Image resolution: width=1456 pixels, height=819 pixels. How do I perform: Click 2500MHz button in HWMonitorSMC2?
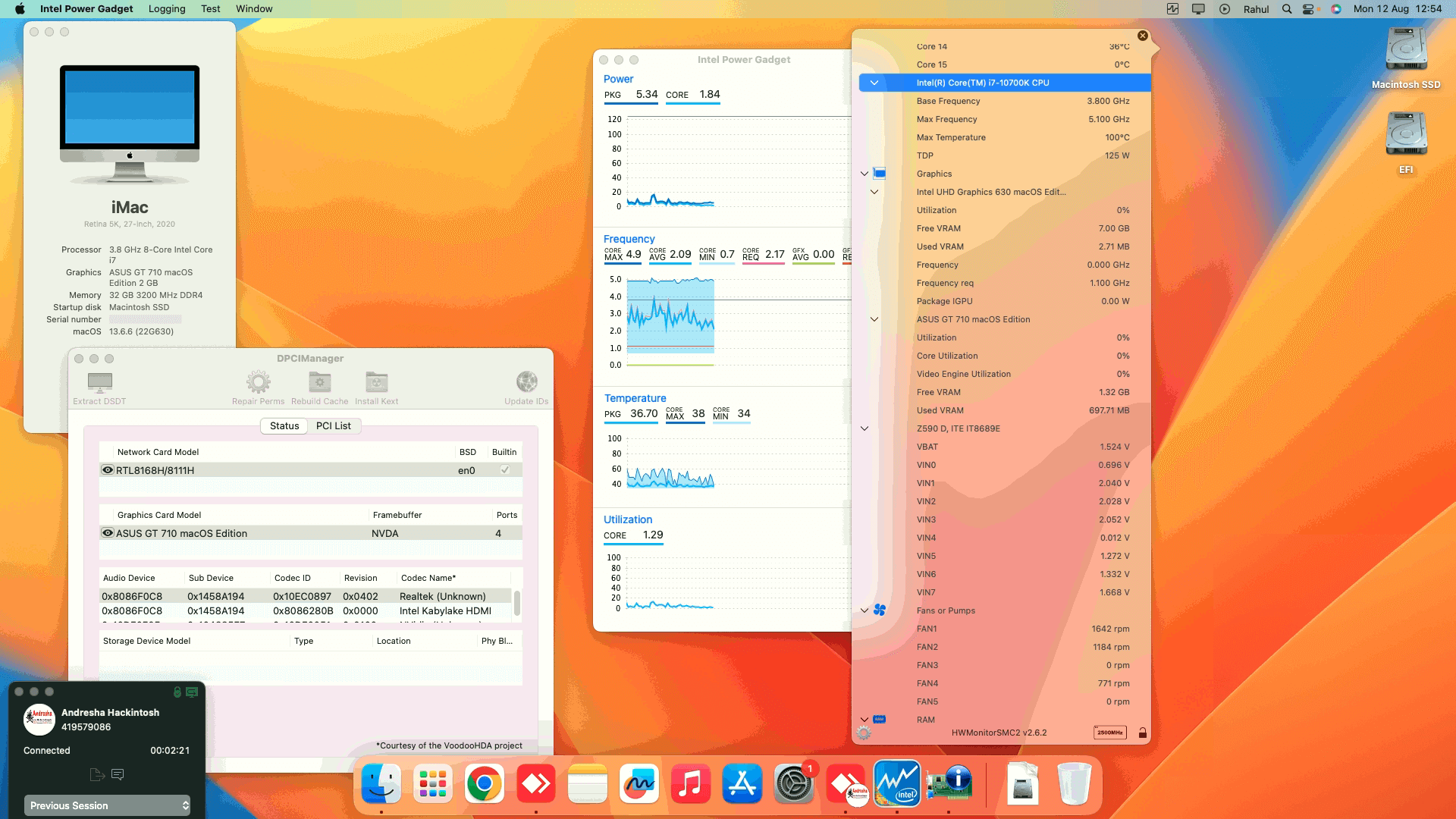click(x=1110, y=733)
